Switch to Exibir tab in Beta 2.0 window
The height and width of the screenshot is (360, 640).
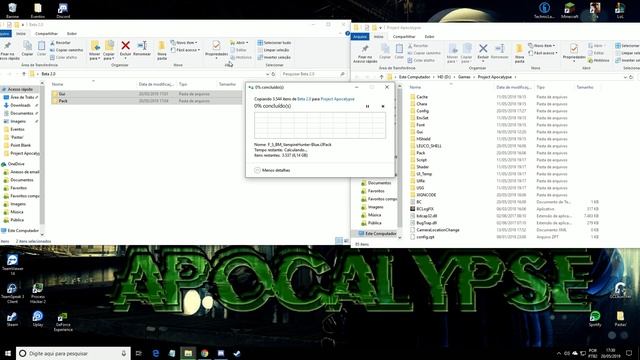coord(72,33)
